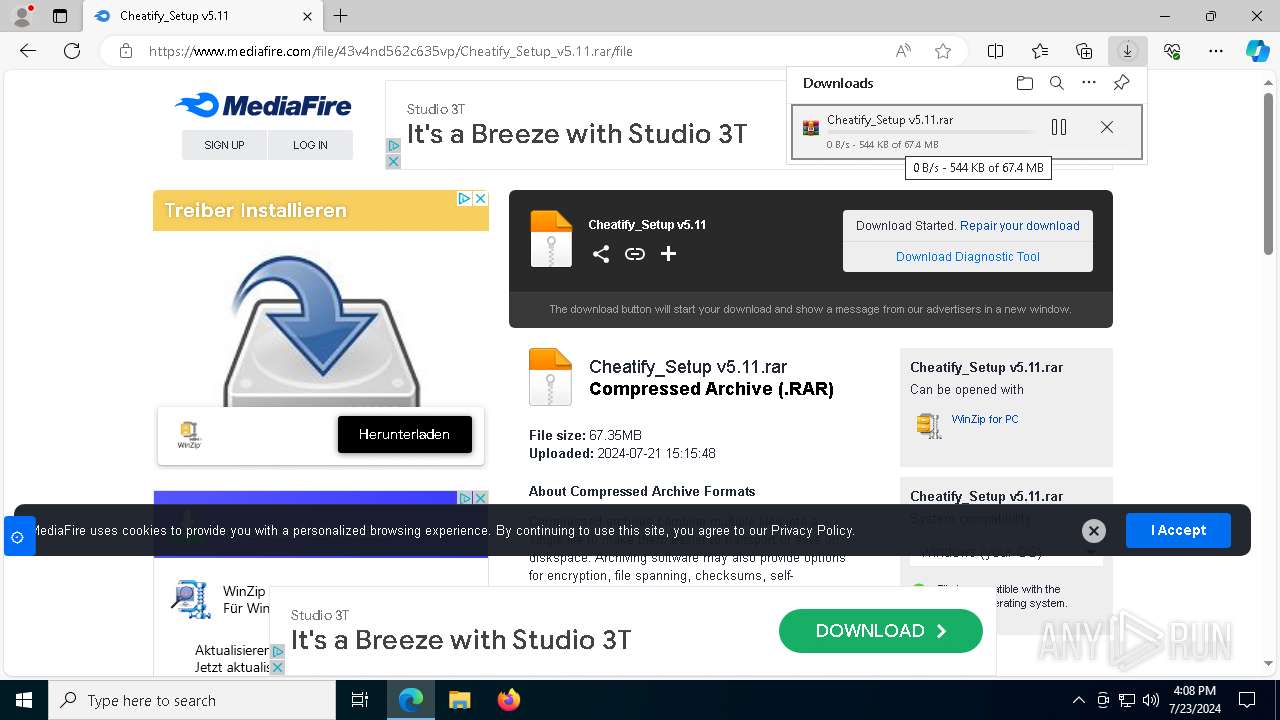1280x720 pixels.
Task: Click the Cheatify_Setup v5.11.rar download entry name
Action: [890, 120]
